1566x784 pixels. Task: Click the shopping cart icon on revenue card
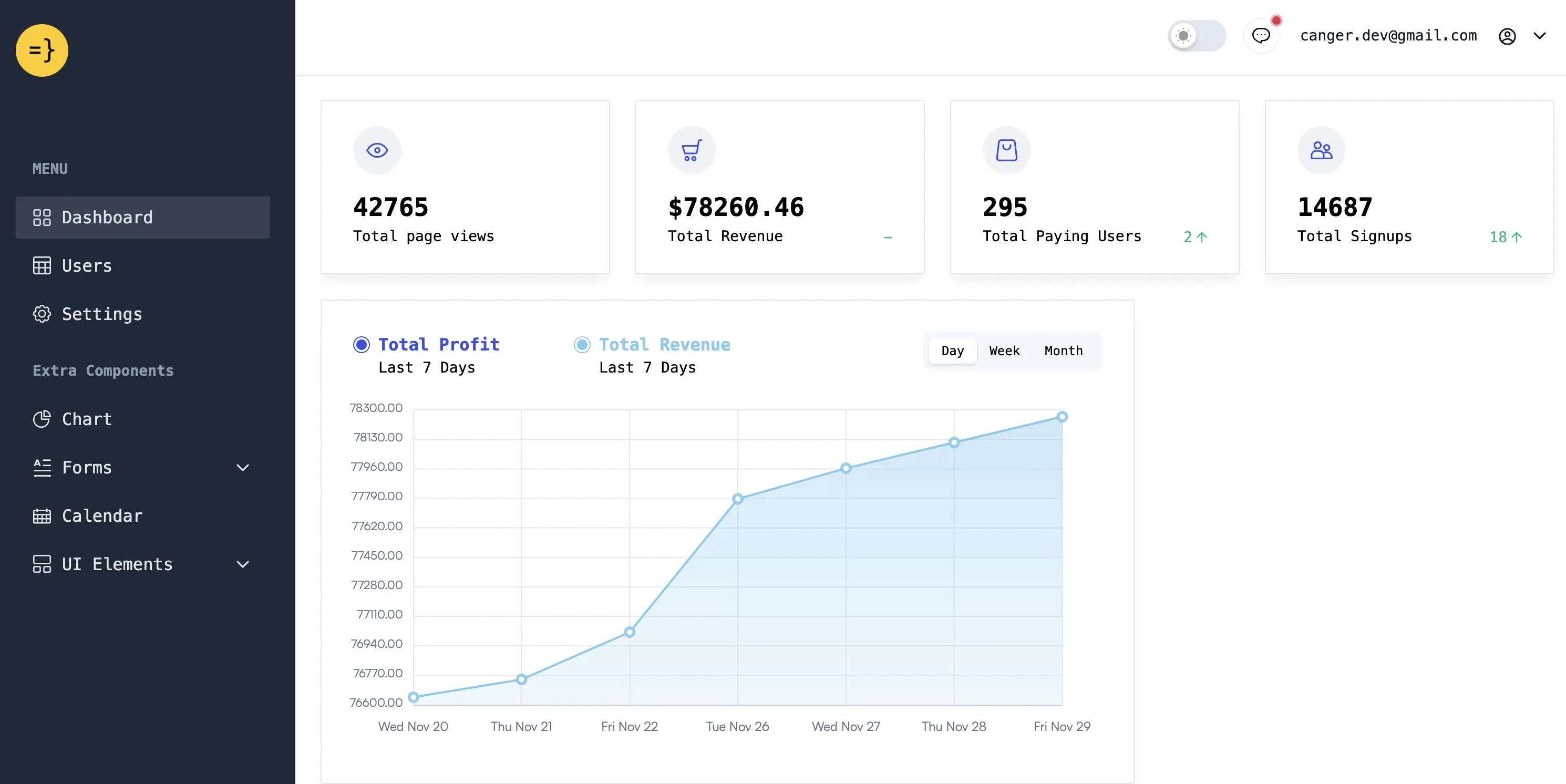[691, 150]
